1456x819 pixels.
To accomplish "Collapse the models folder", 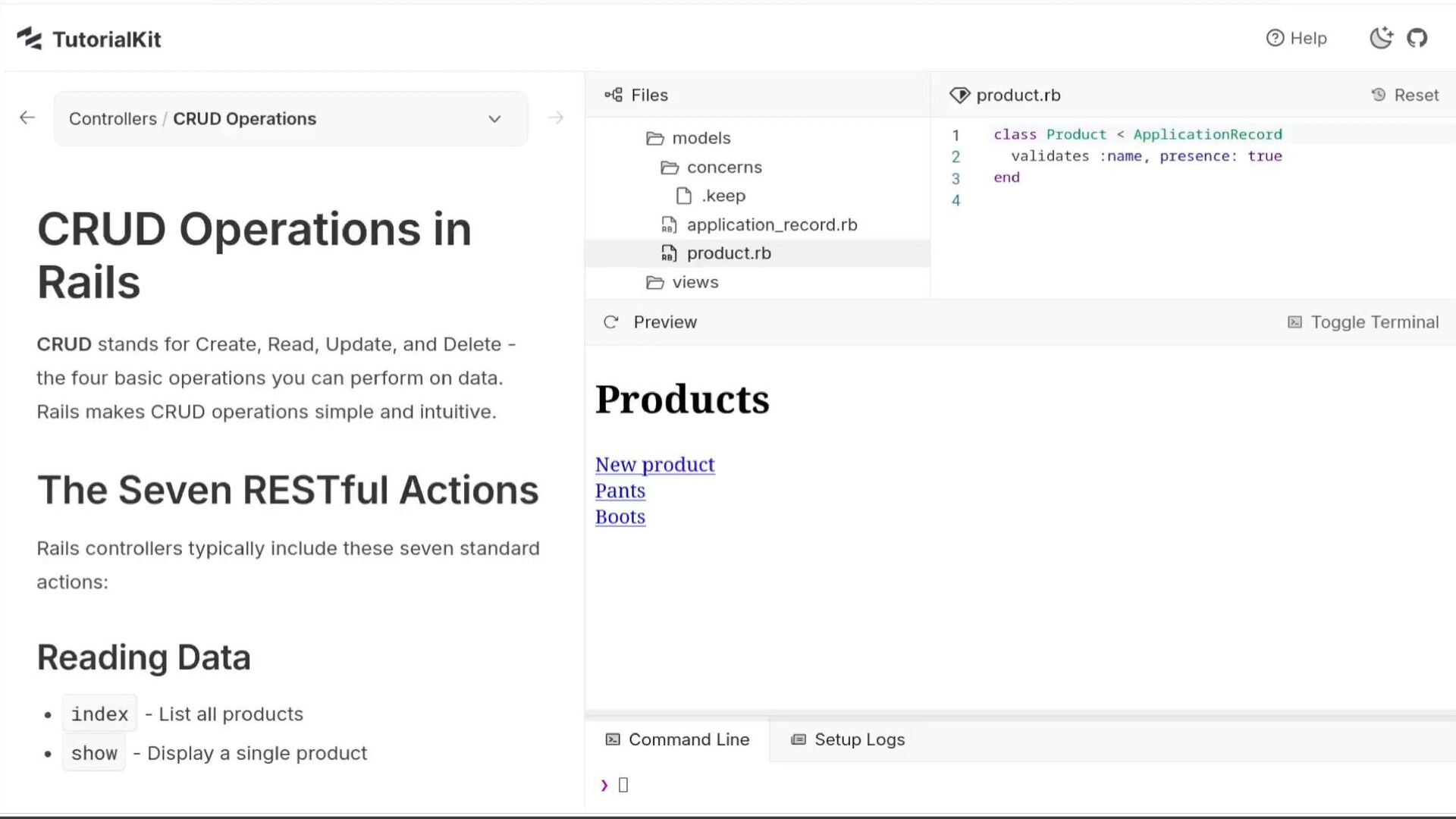I will [689, 138].
